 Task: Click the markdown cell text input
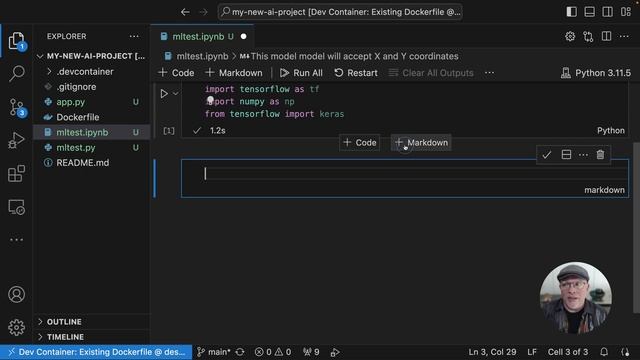[416, 174]
